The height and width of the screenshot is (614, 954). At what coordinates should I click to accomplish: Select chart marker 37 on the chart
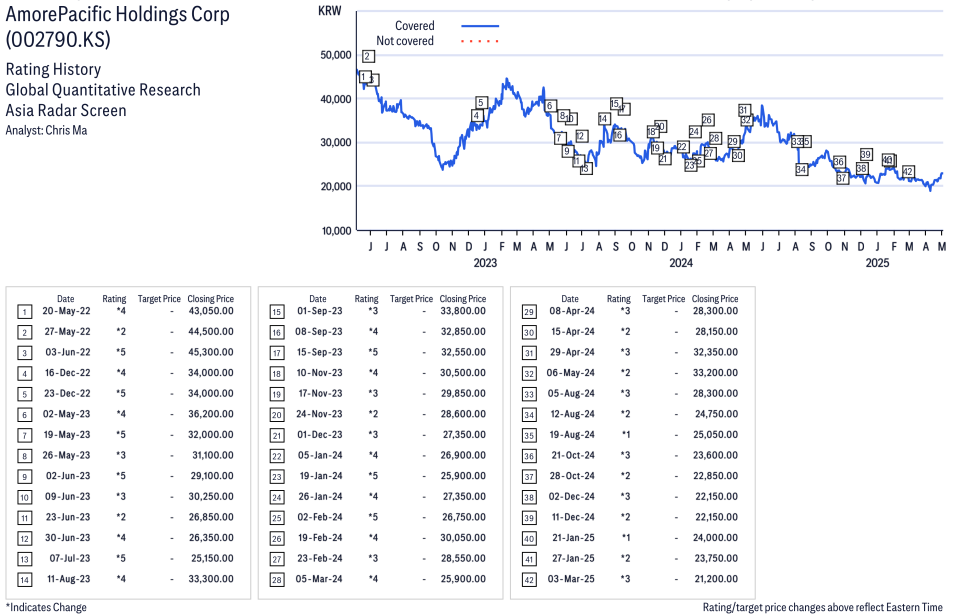(x=842, y=178)
